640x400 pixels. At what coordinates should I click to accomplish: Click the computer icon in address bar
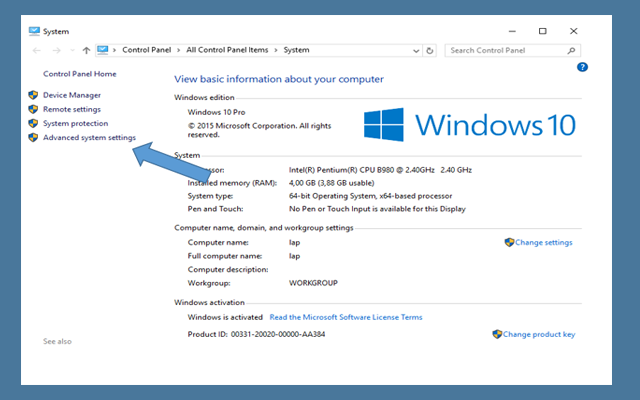103,50
